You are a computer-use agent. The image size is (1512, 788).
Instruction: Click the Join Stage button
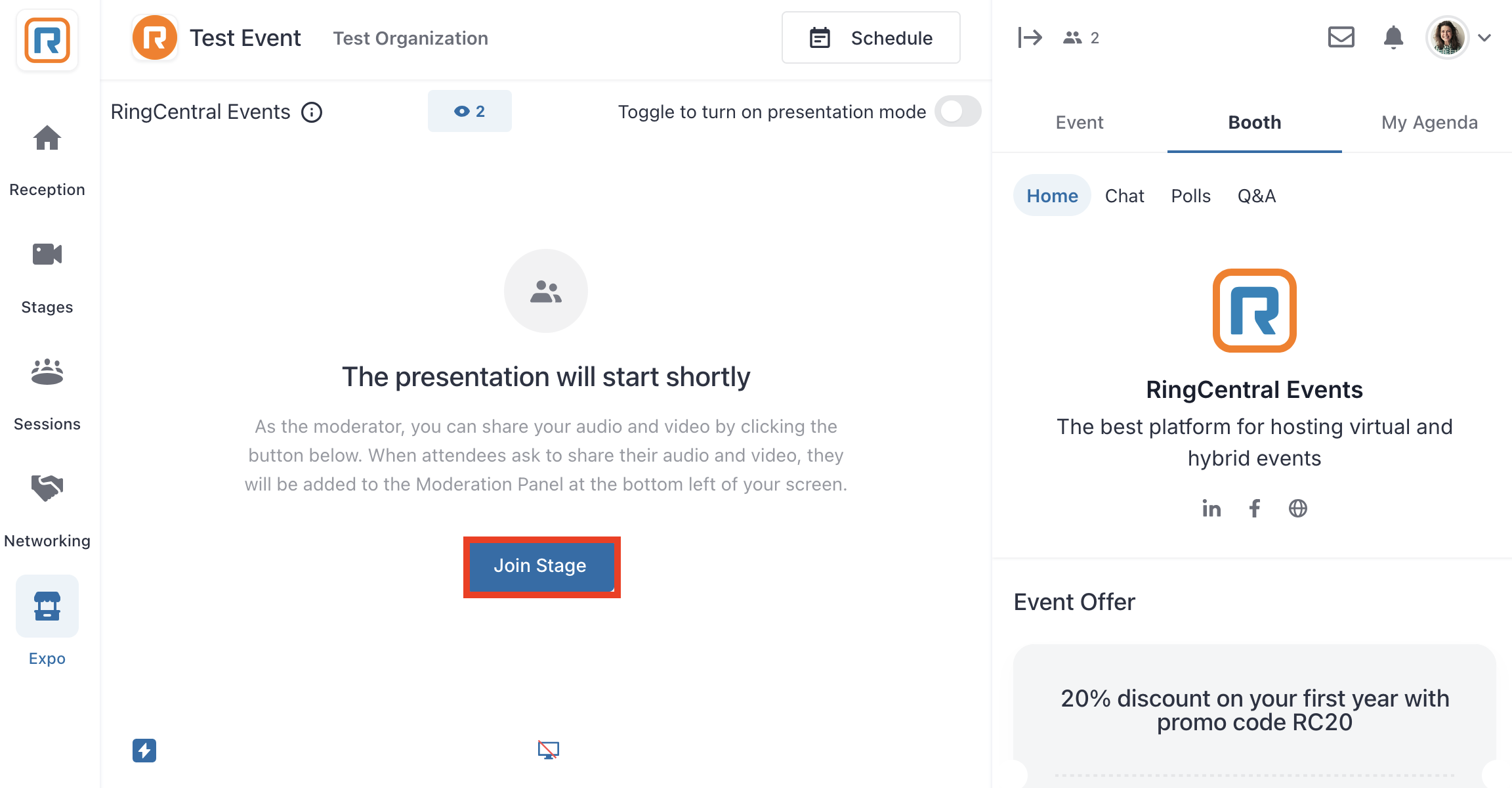[540, 566]
